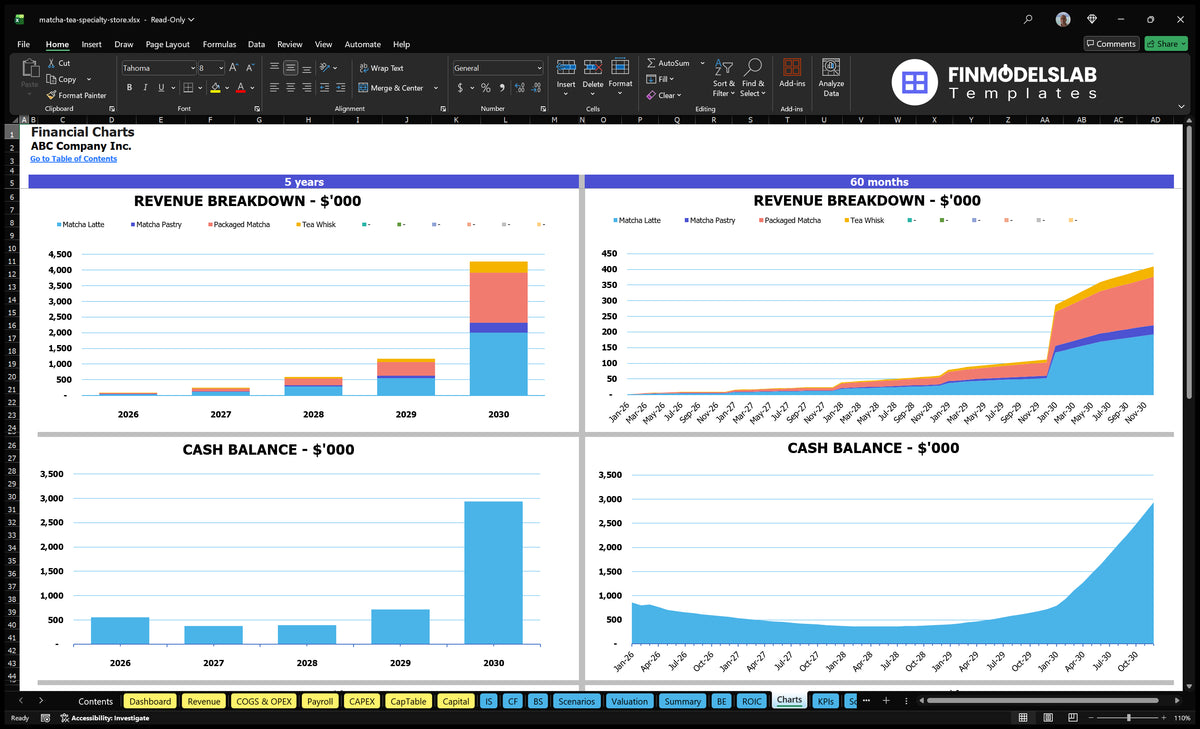Click the Format Painter brush icon
This screenshot has width=1200, height=729.
click(50, 95)
